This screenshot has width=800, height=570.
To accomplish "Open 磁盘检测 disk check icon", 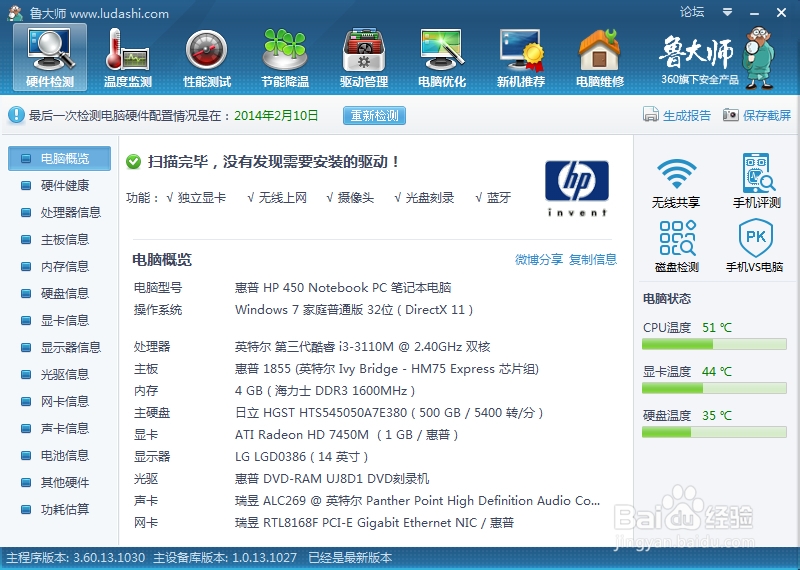I will (x=677, y=246).
